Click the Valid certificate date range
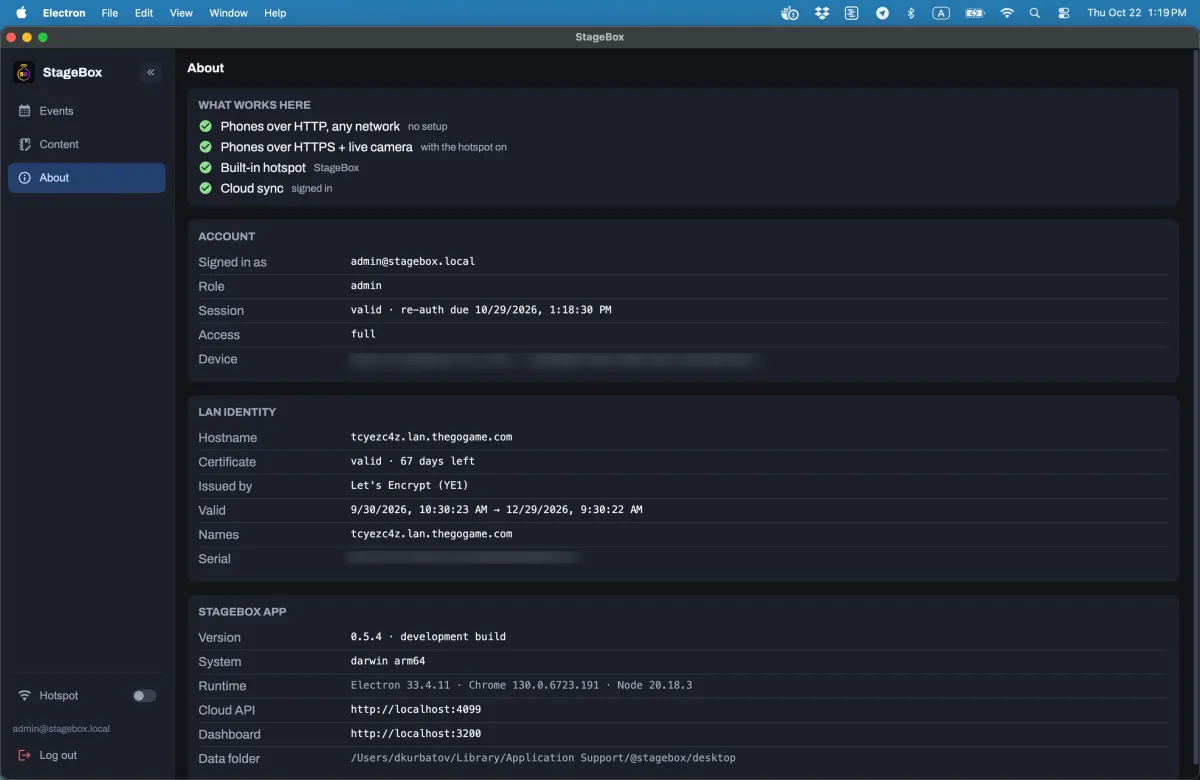This screenshot has height=780, width=1200. tap(496, 510)
